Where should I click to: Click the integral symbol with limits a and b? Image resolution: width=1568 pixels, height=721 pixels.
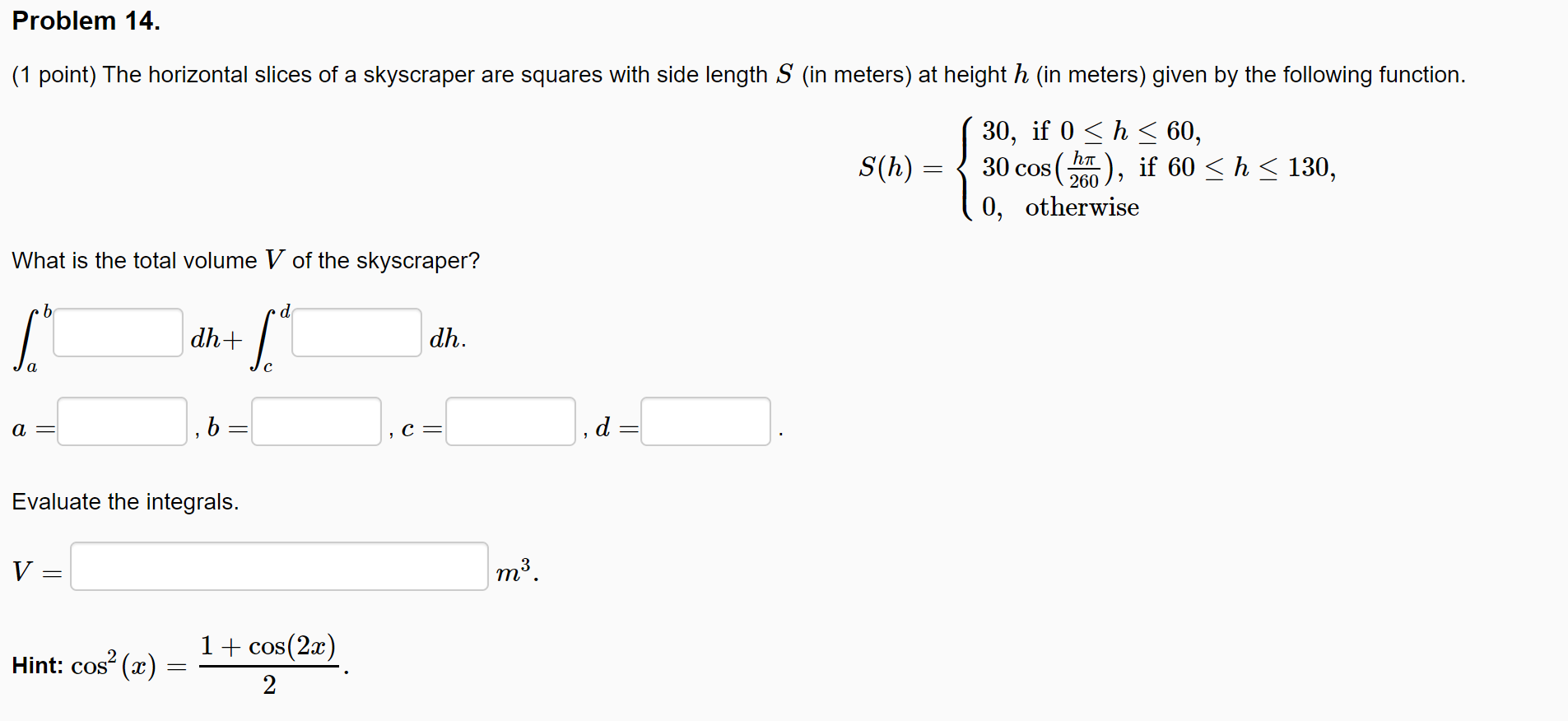point(29,337)
